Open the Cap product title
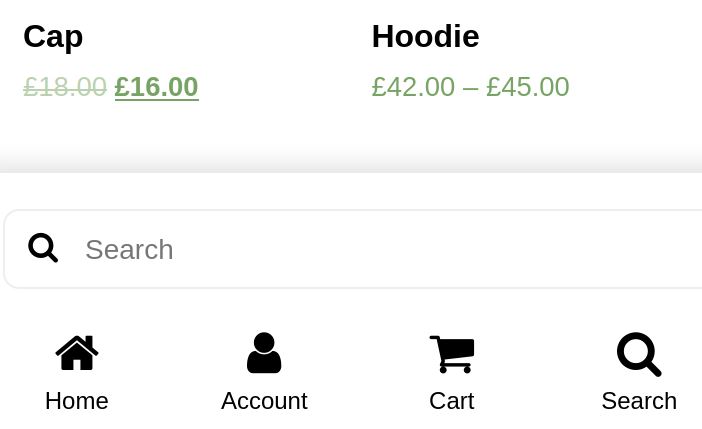702x429 pixels. (x=53, y=37)
